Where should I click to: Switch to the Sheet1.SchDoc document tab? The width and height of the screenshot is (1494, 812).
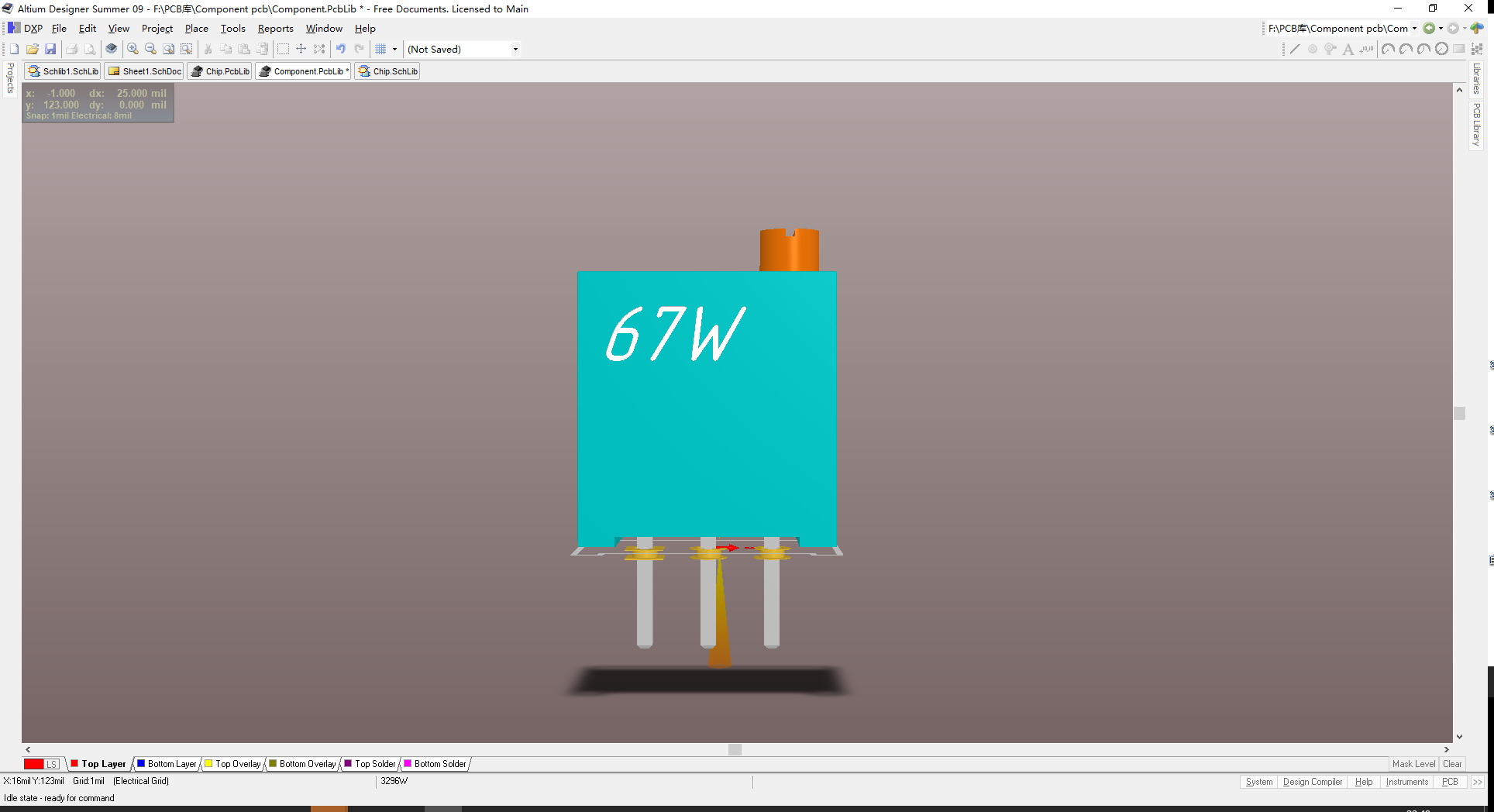pos(144,71)
